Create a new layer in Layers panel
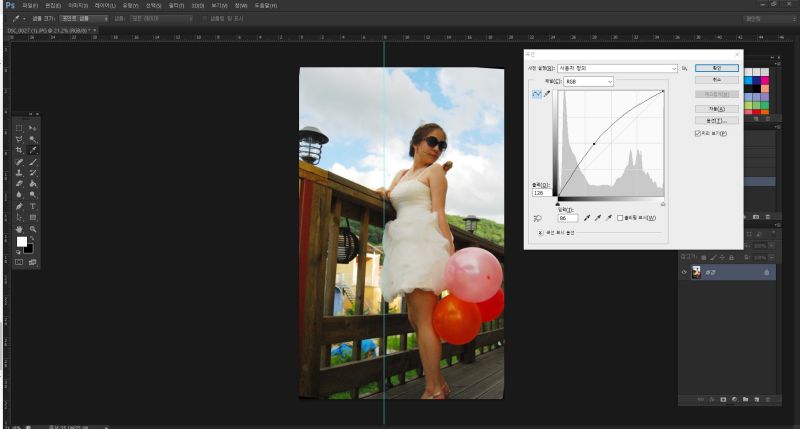The width and height of the screenshot is (800, 429). click(757, 399)
